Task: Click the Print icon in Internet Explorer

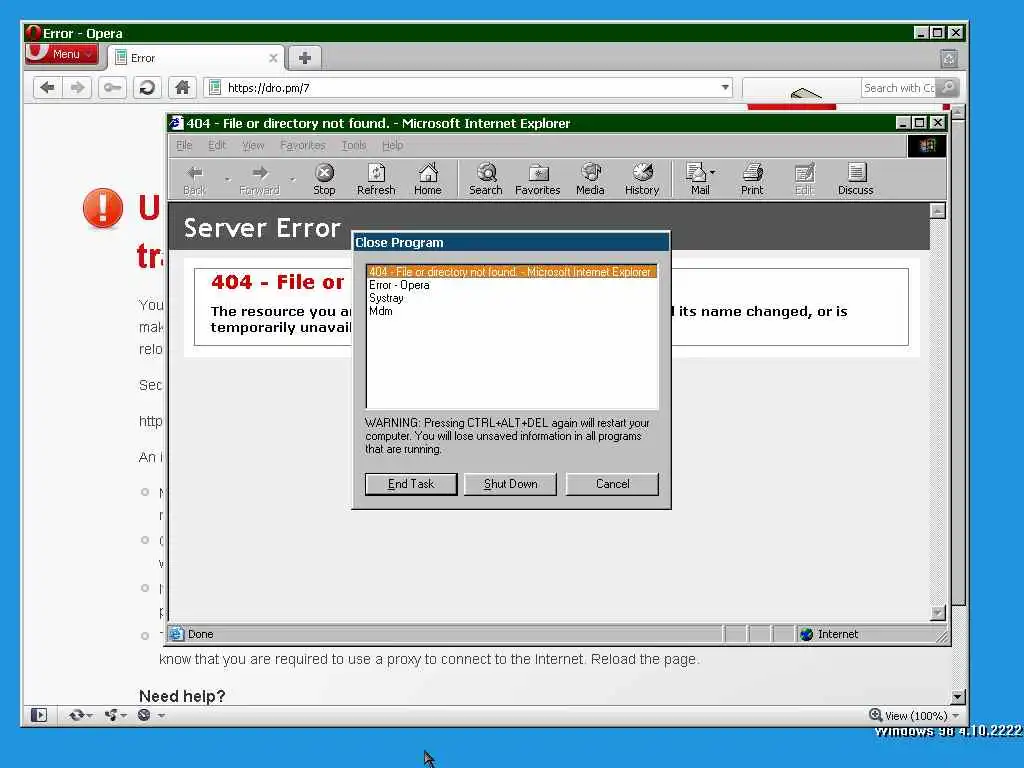Action: pyautogui.click(x=752, y=172)
